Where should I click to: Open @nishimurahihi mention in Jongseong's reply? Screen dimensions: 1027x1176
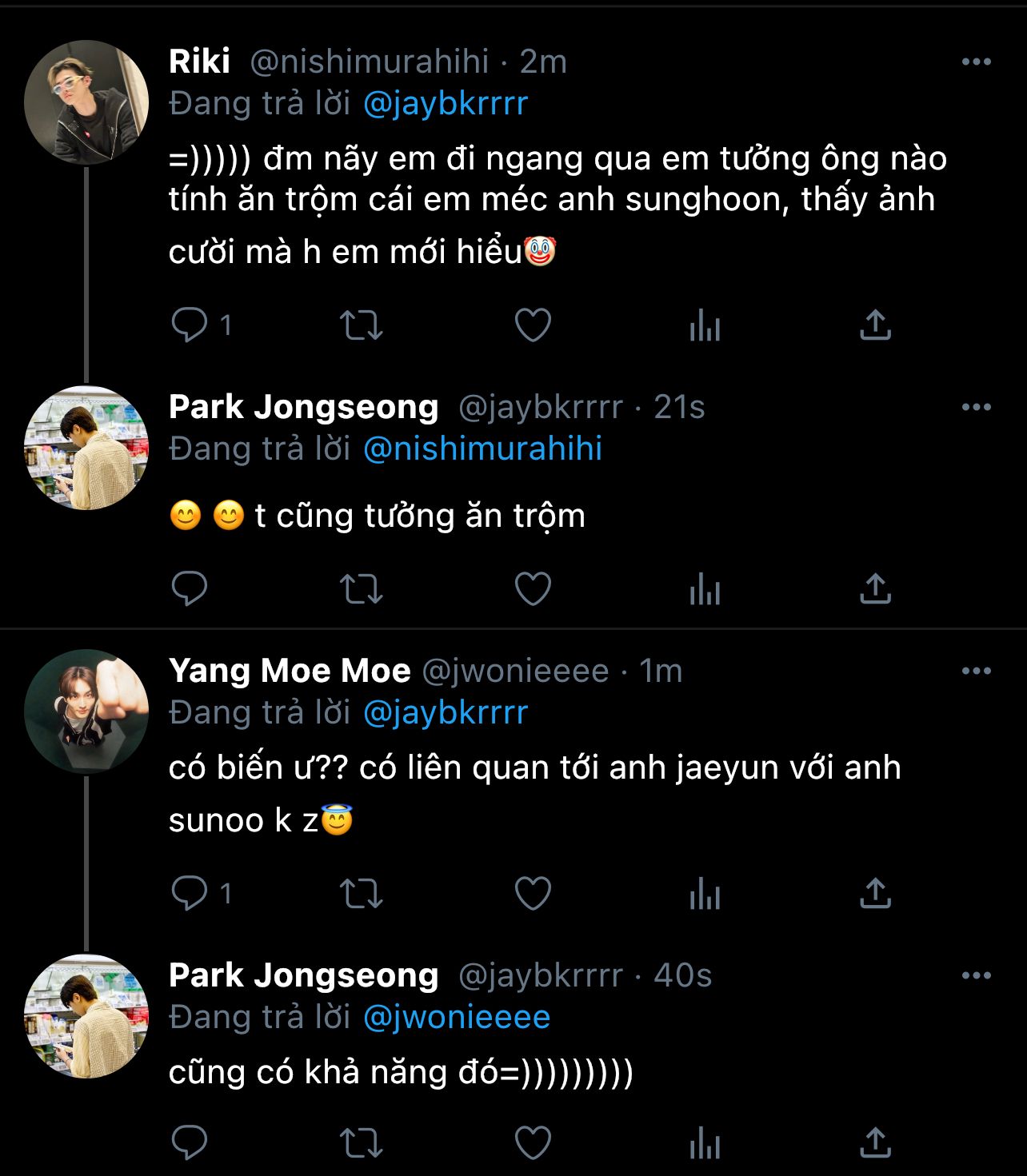[x=482, y=449]
